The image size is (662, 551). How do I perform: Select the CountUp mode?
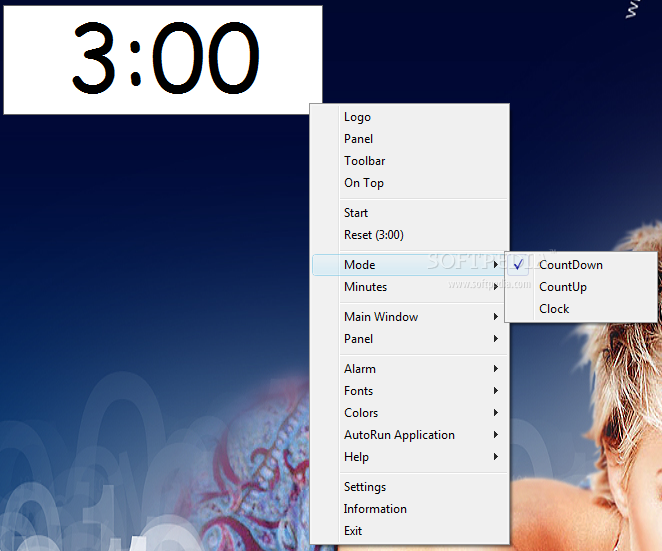pos(581,287)
